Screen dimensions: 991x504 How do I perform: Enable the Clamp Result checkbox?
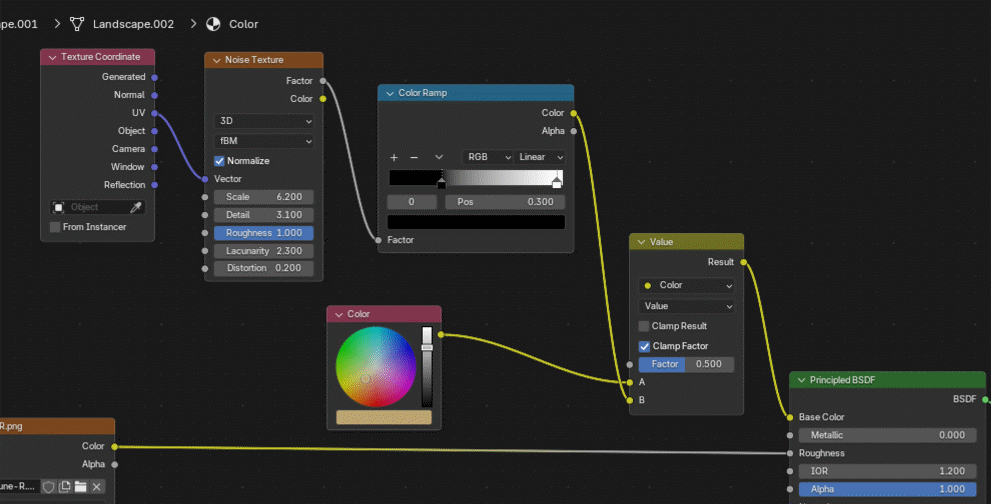(x=643, y=326)
